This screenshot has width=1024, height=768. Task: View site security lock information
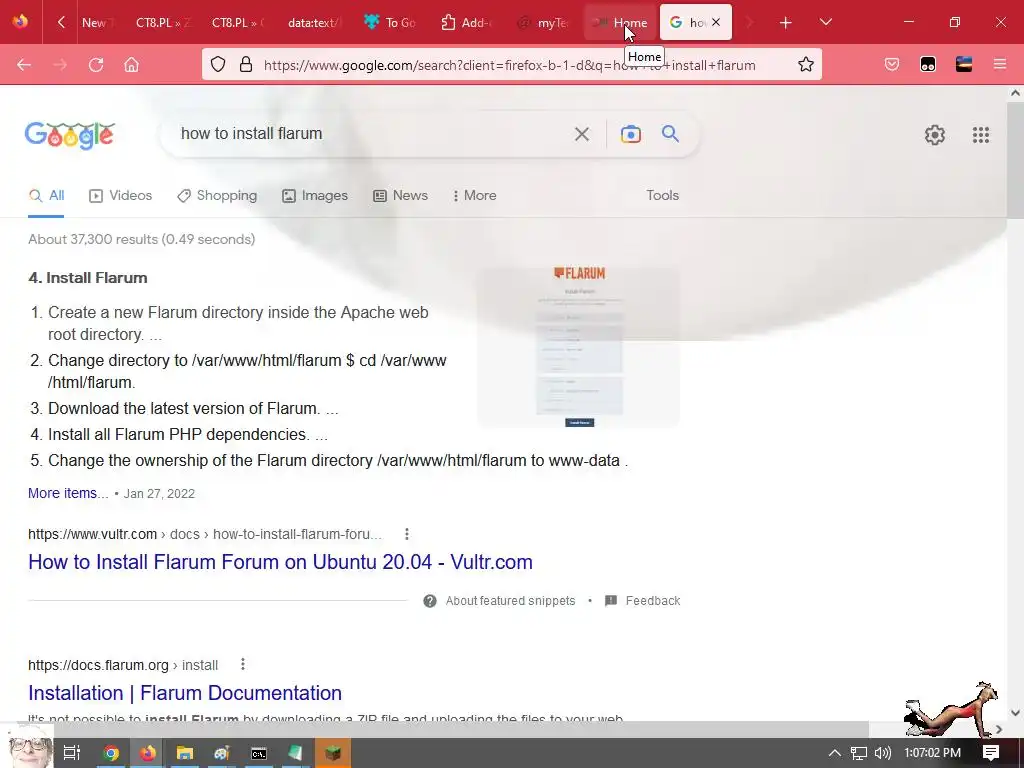tap(246, 65)
